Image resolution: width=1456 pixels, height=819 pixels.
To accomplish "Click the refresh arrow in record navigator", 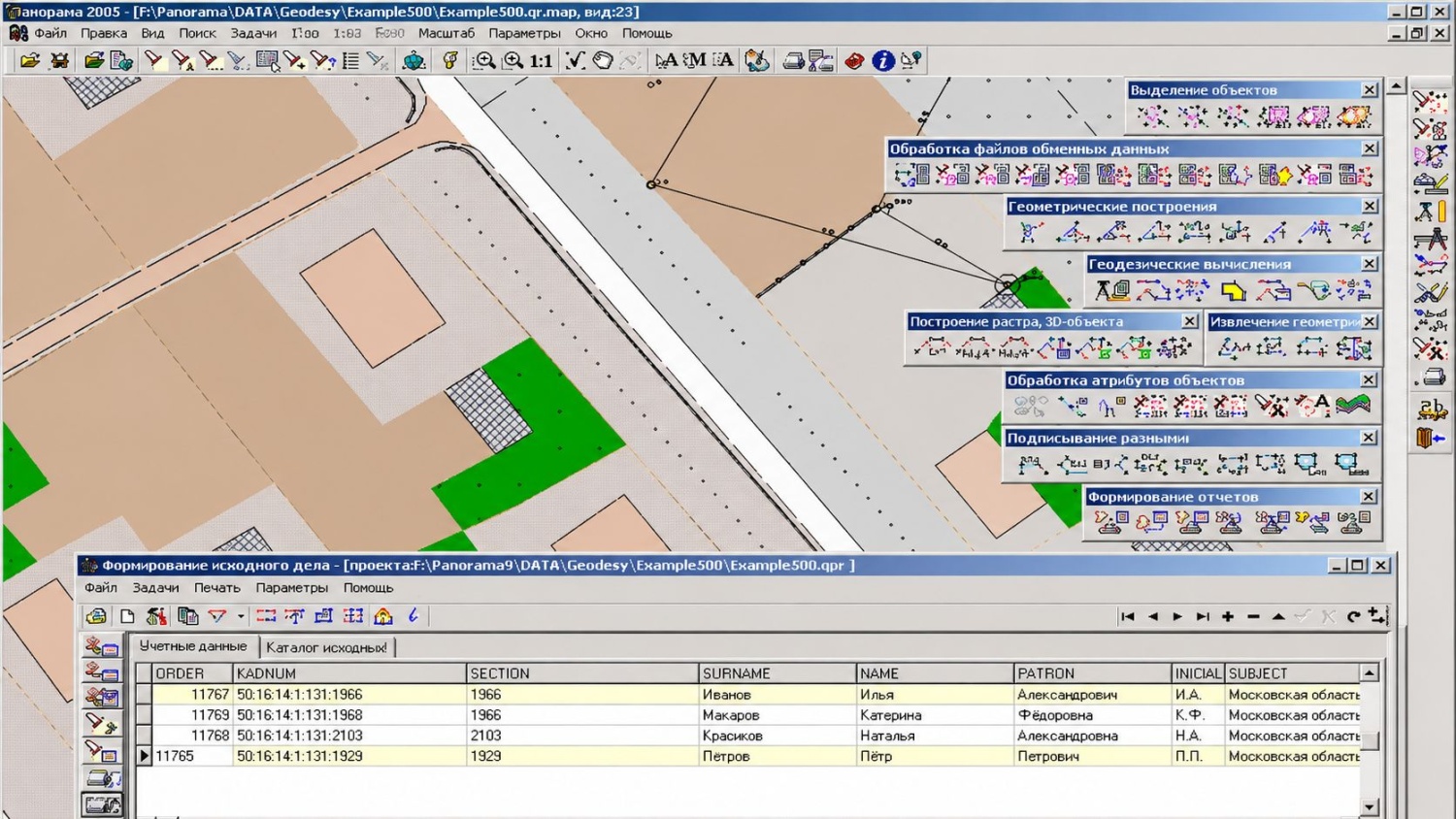I will (x=1353, y=616).
